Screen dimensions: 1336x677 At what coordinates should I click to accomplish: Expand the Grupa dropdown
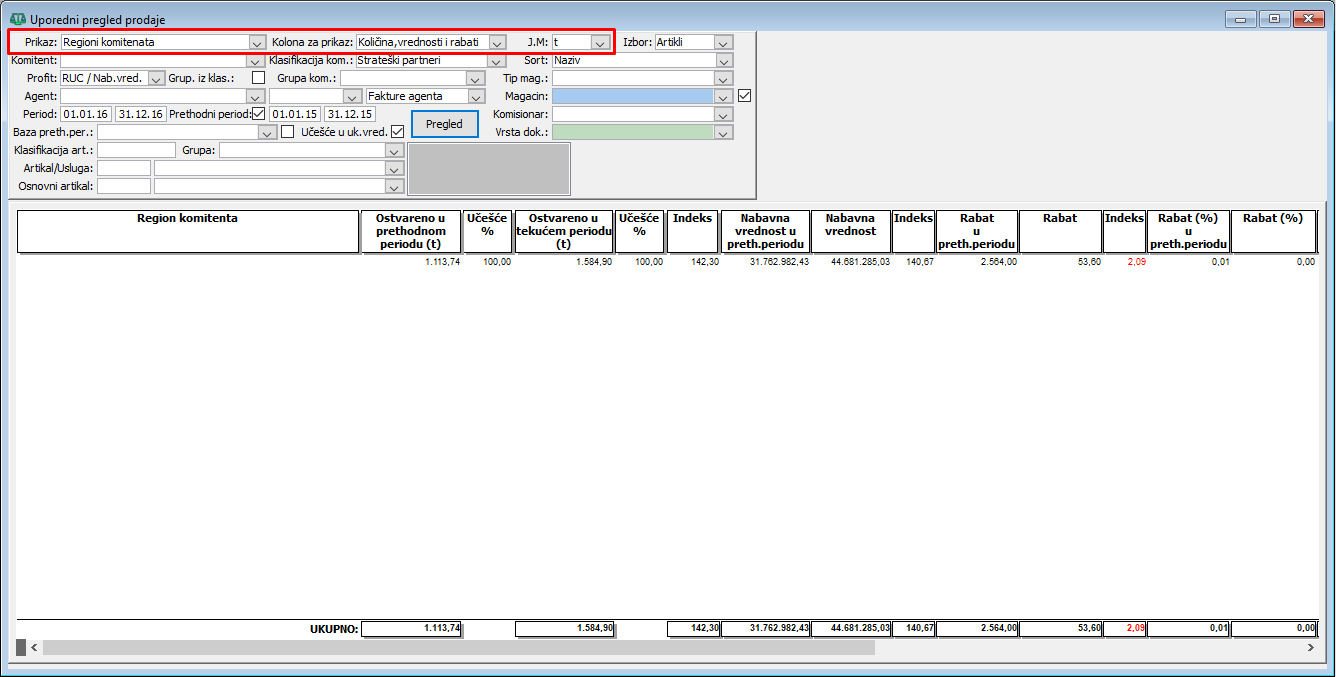click(394, 150)
